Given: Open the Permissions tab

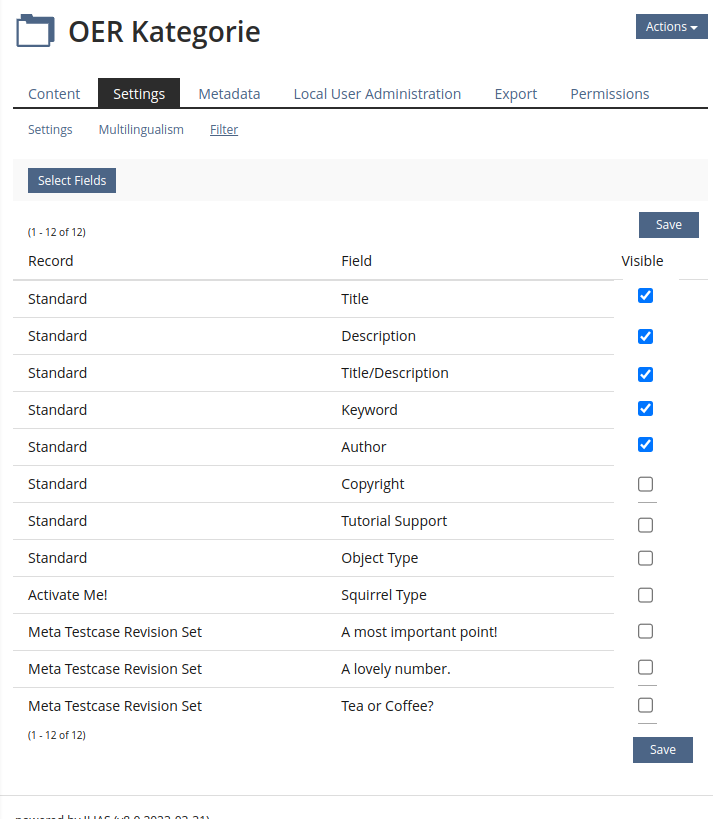Looking at the screenshot, I should tap(609, 94).
